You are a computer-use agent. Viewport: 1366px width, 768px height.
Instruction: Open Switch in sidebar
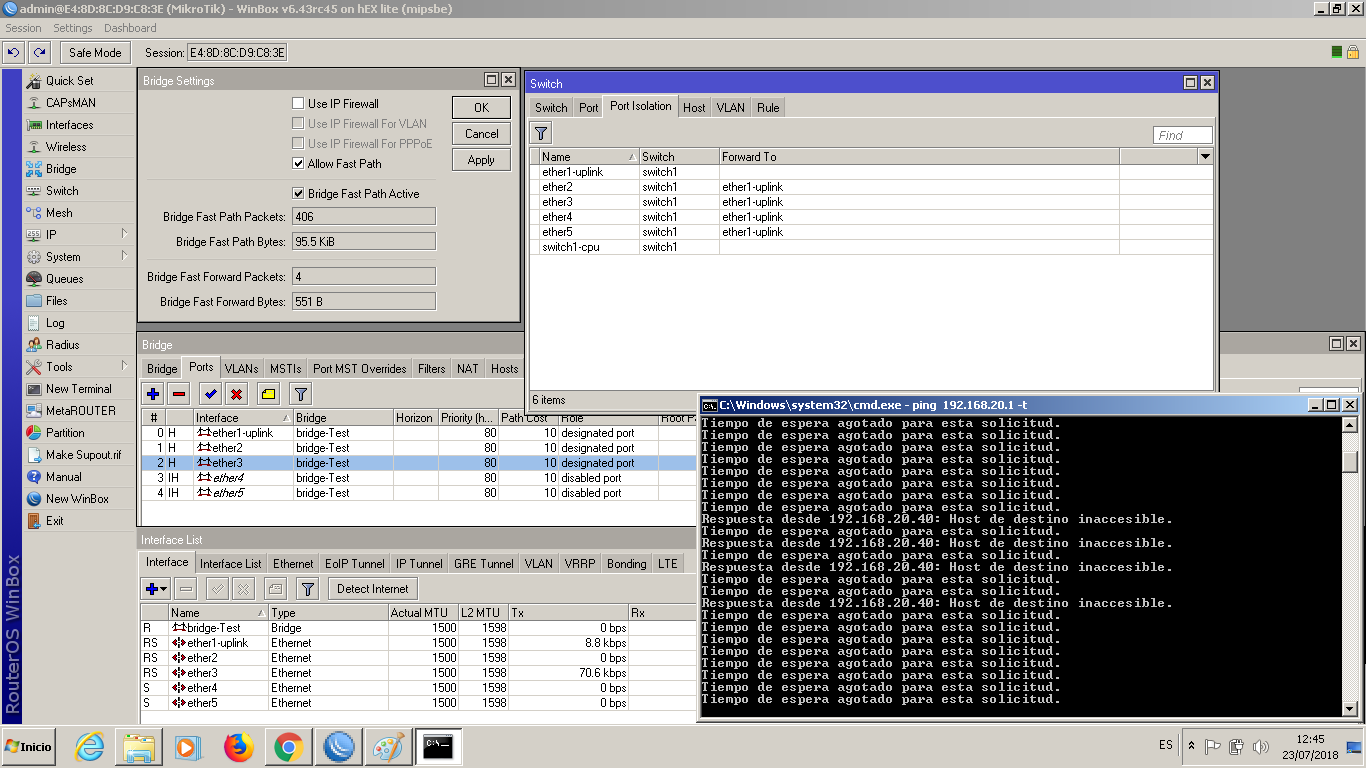(x=62, y=191)
